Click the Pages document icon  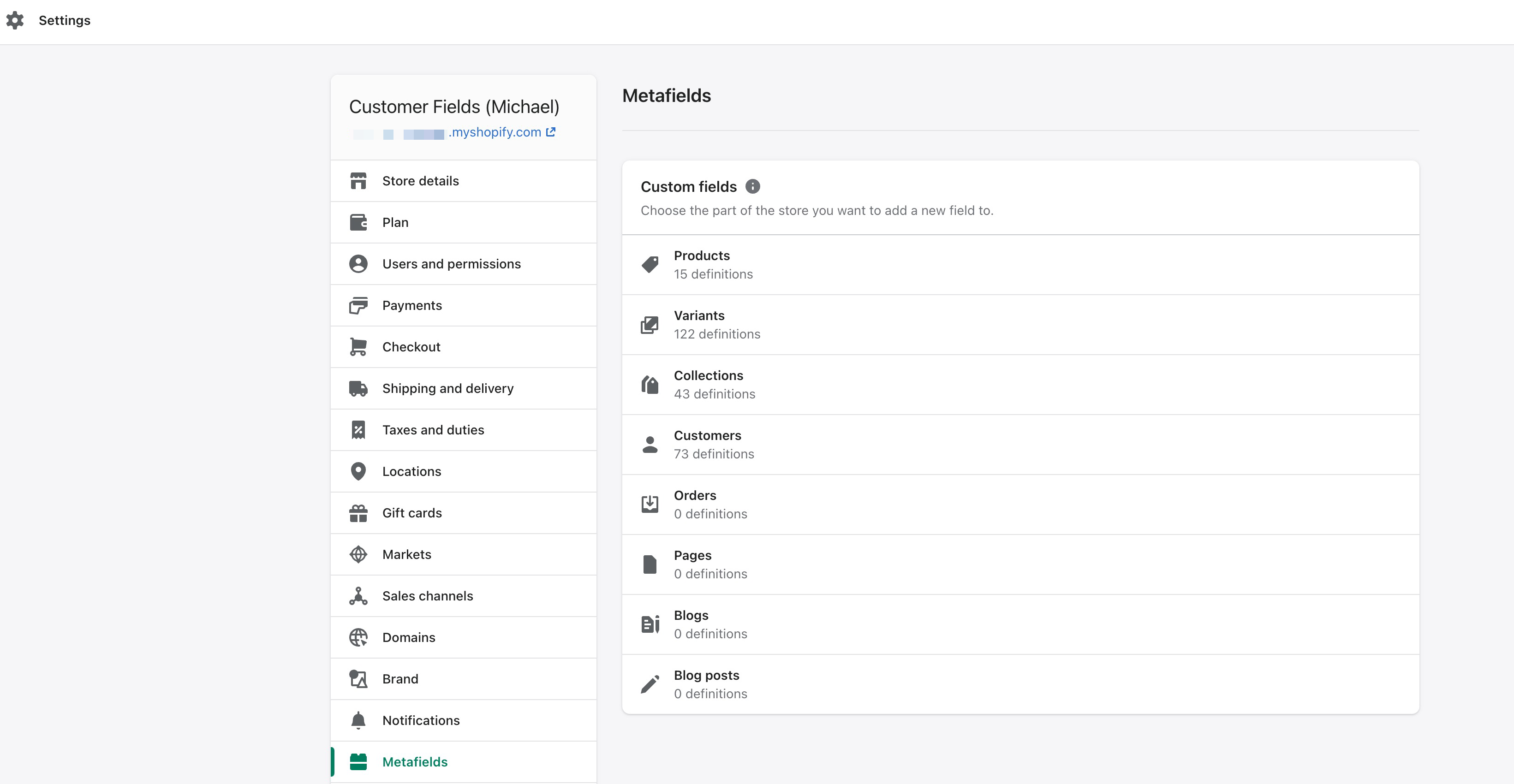point(650,564)
